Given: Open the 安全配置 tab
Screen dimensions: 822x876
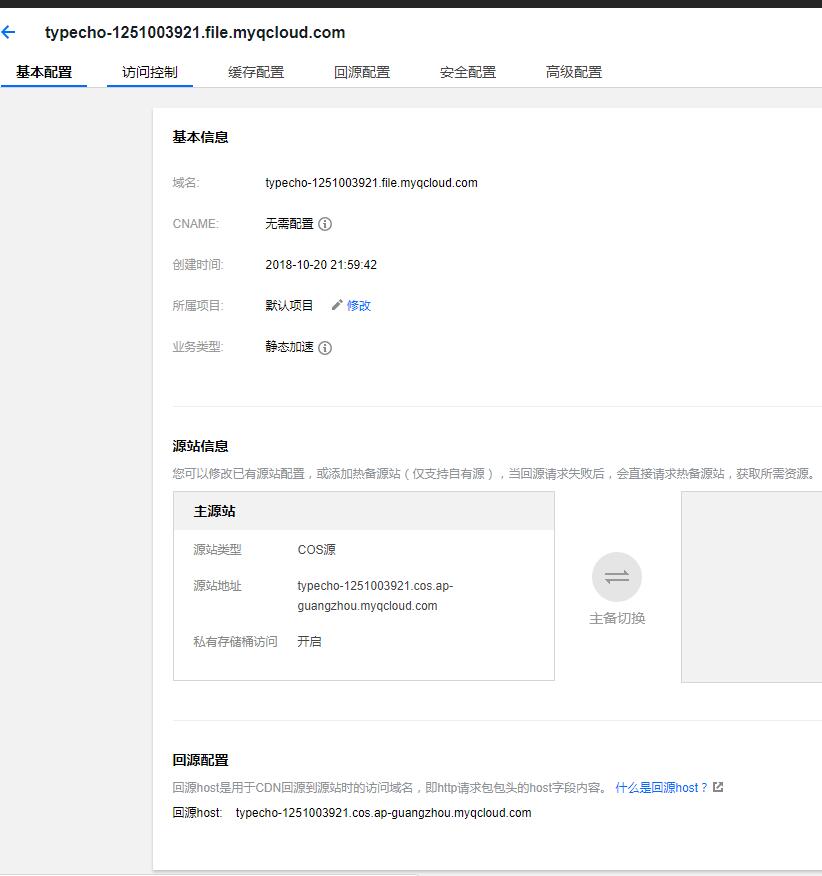Looking at the screenshot, I should point(468,72).
